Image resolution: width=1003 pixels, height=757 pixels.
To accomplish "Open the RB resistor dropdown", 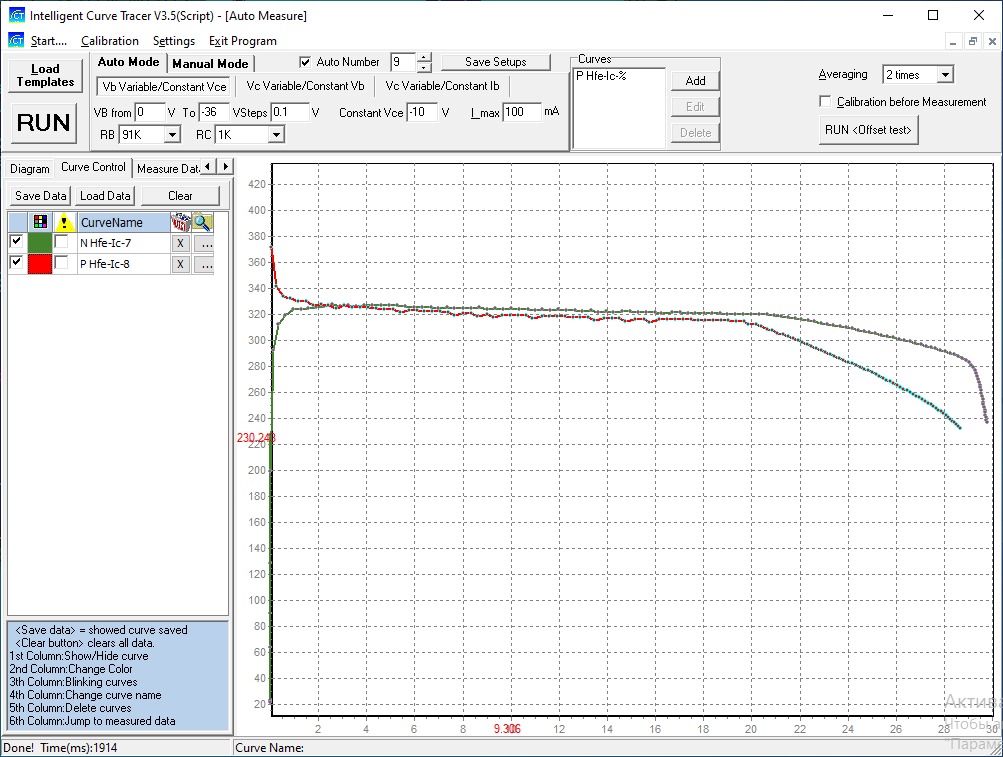I will (x=172, y=135).
